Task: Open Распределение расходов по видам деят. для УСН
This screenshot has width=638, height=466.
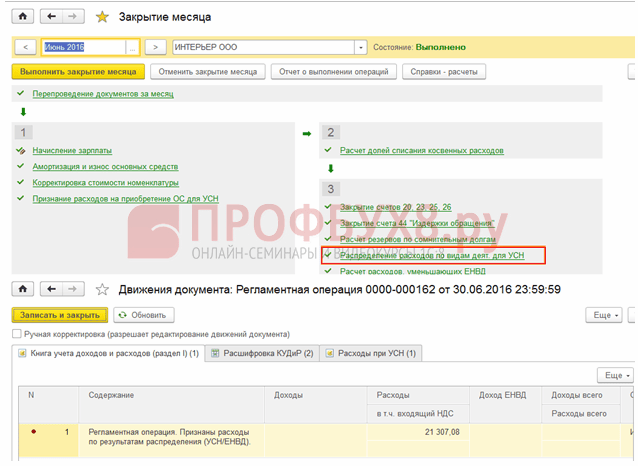Action: coord(432,256)
